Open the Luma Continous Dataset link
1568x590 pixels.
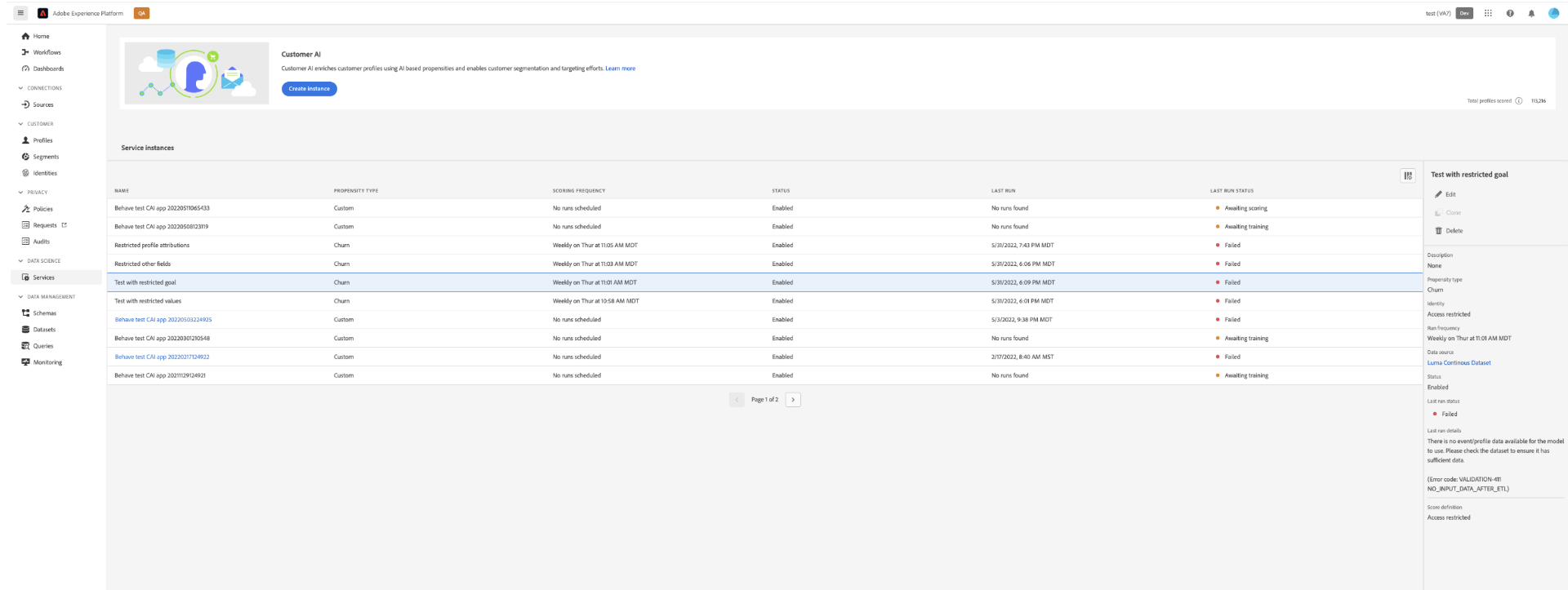coord(1459,363)
